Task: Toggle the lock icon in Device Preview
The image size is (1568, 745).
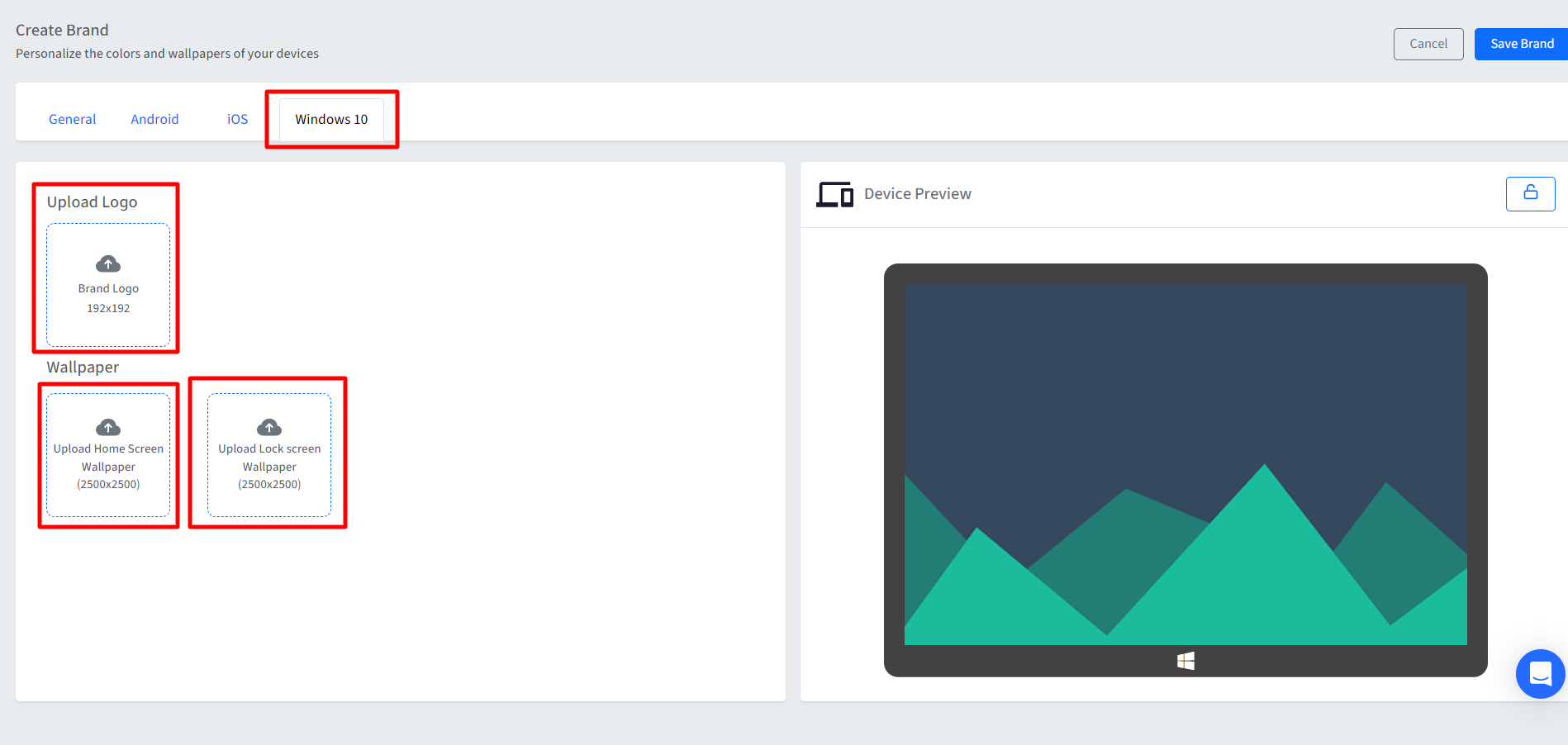Action: click(x=1530, y=194)
